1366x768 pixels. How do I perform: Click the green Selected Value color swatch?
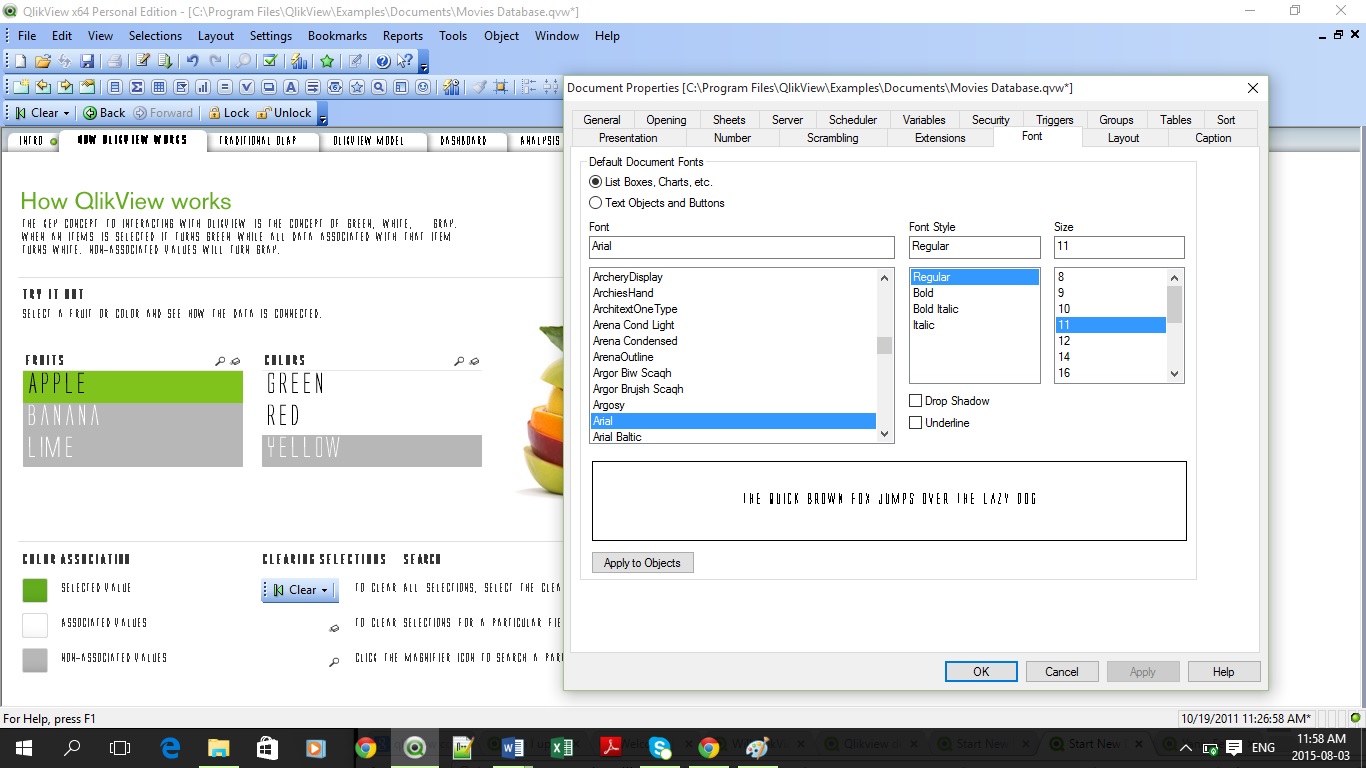(x=35, y=590)
